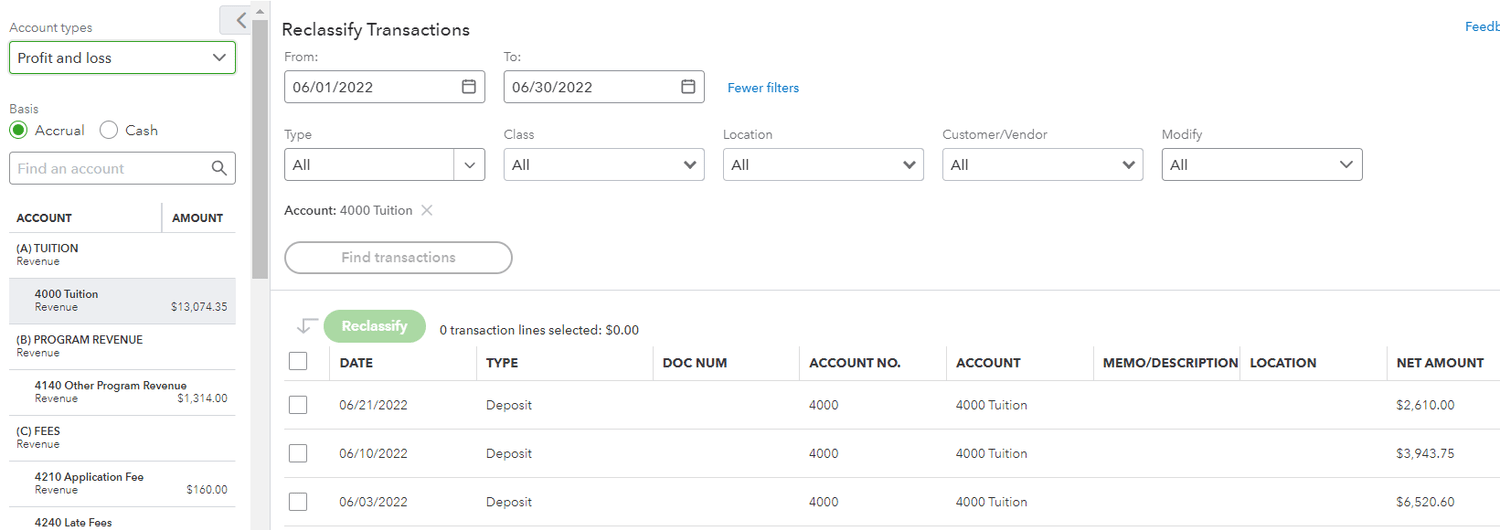Click the LOCATION column header
1500x530 pixels.
click(1283, 363)
